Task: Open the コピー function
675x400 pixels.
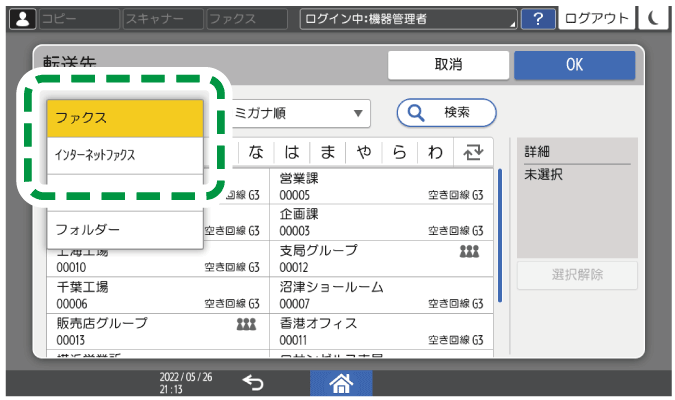Action: pyautogui.click(x=79, y=19)
